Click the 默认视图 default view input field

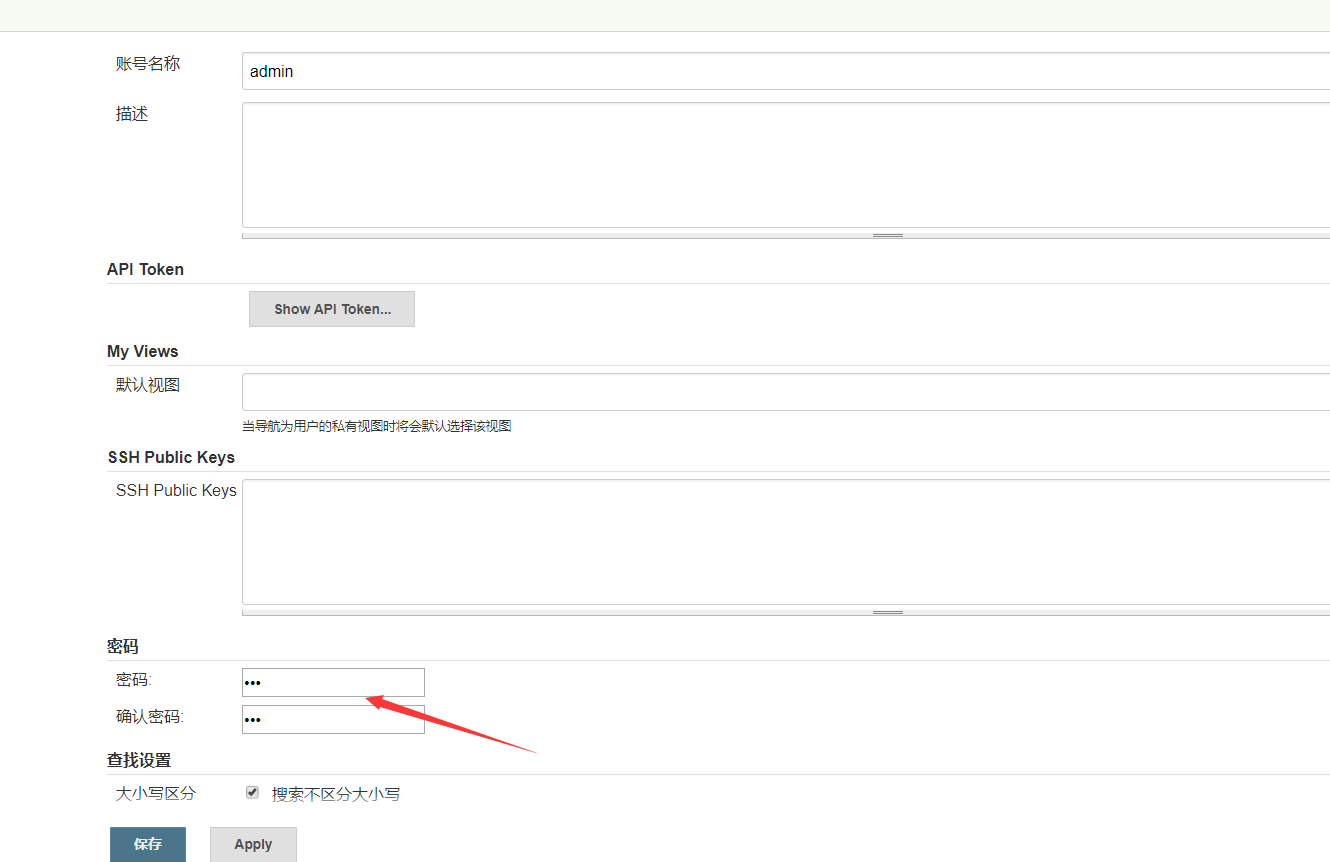tap(600, 390)
